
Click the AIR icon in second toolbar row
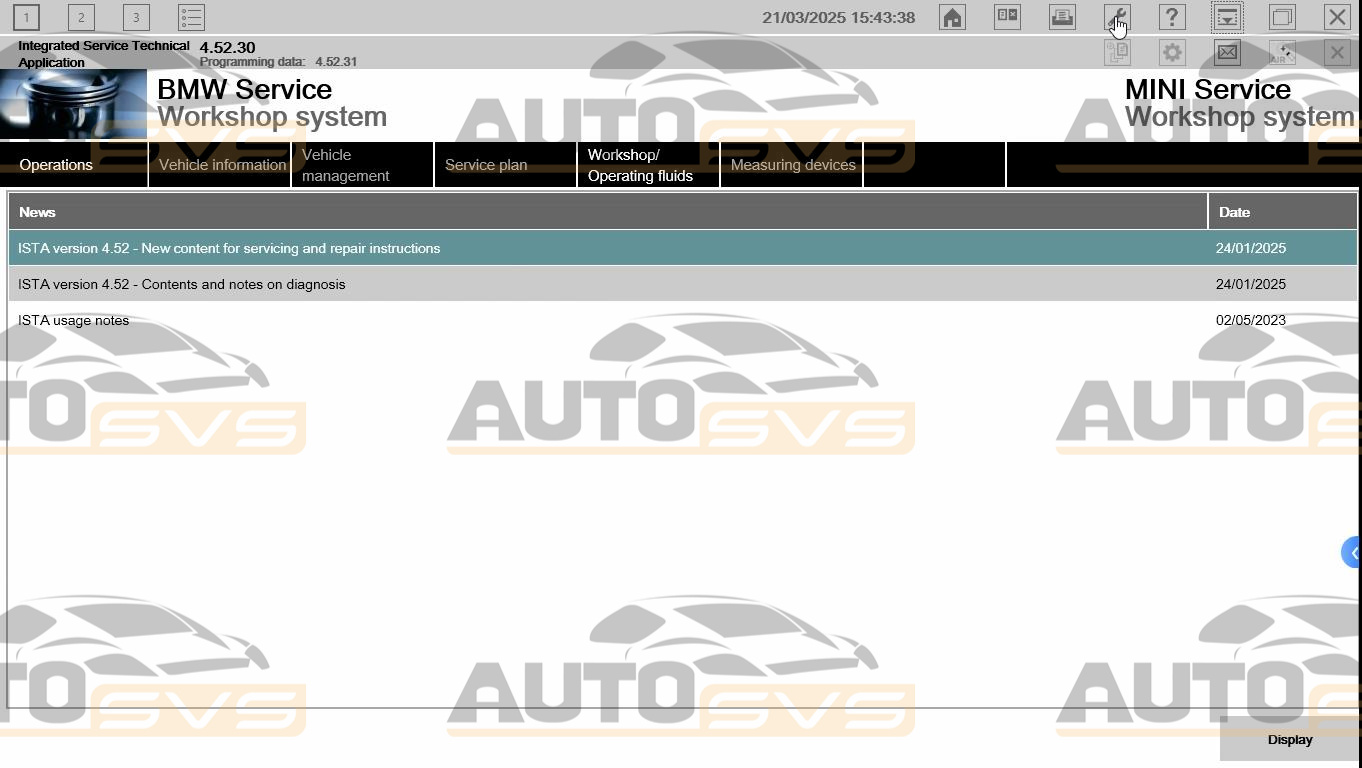[x=1282, y=52]
